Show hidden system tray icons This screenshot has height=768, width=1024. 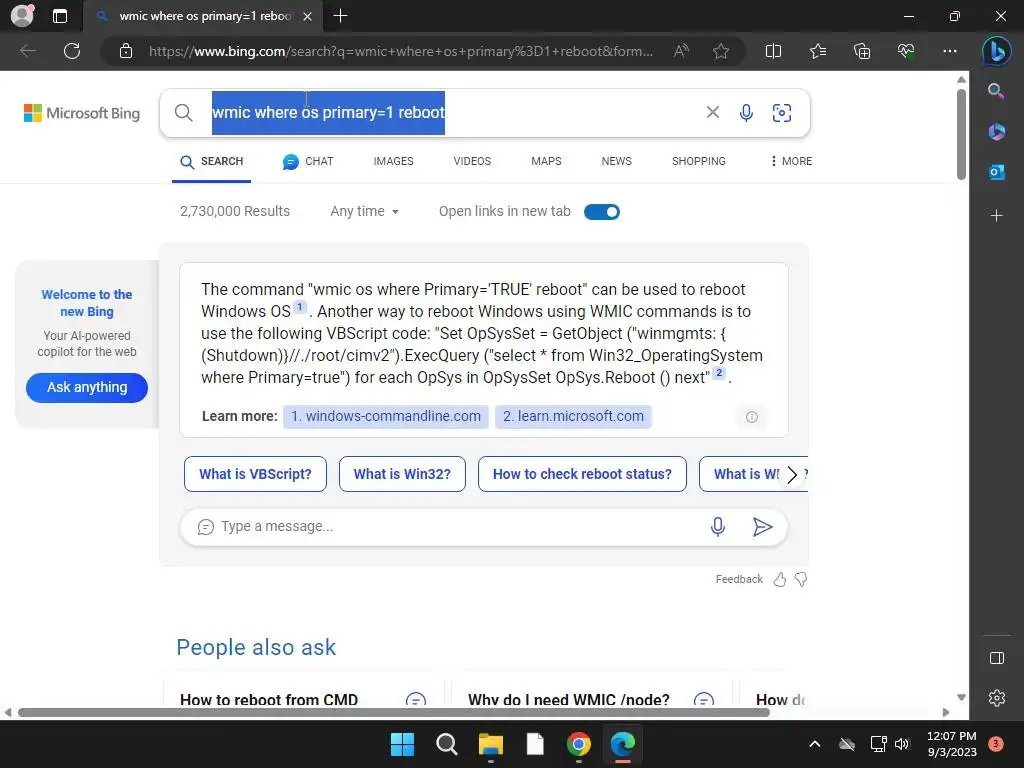pyautogui.click(x=814, y=744)
